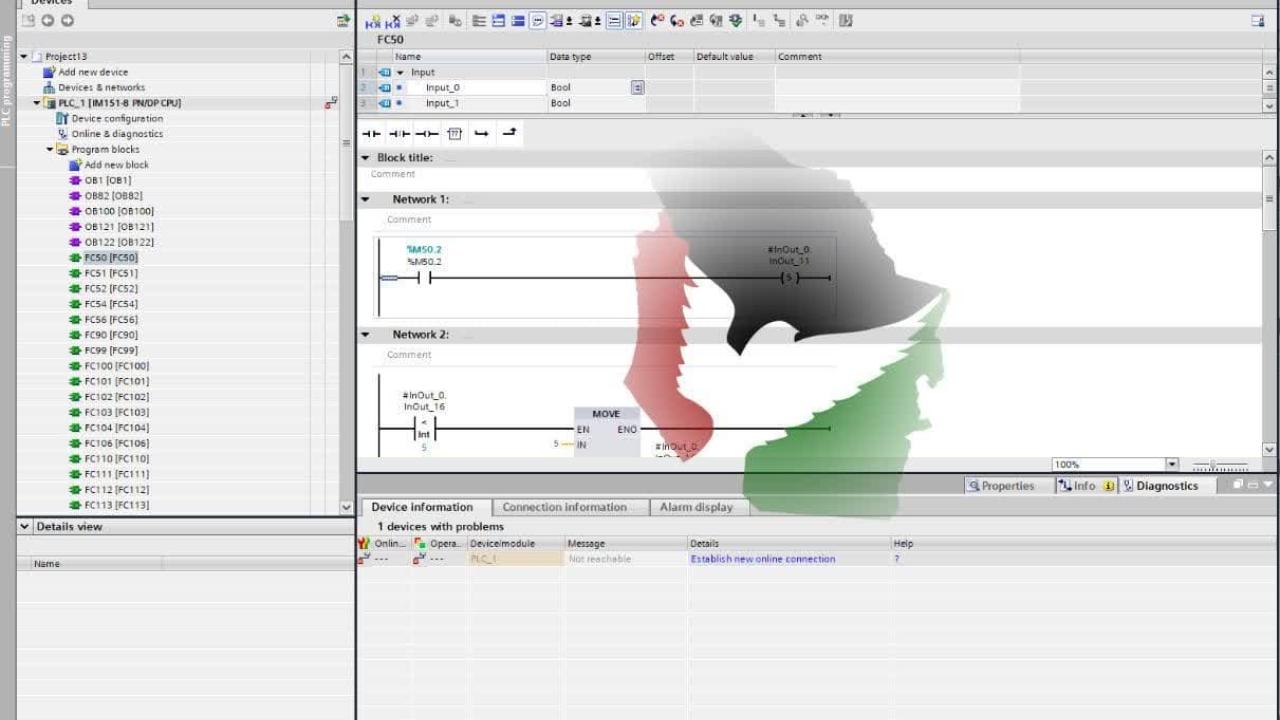Open the Alarm display tab

coord(696,507)
